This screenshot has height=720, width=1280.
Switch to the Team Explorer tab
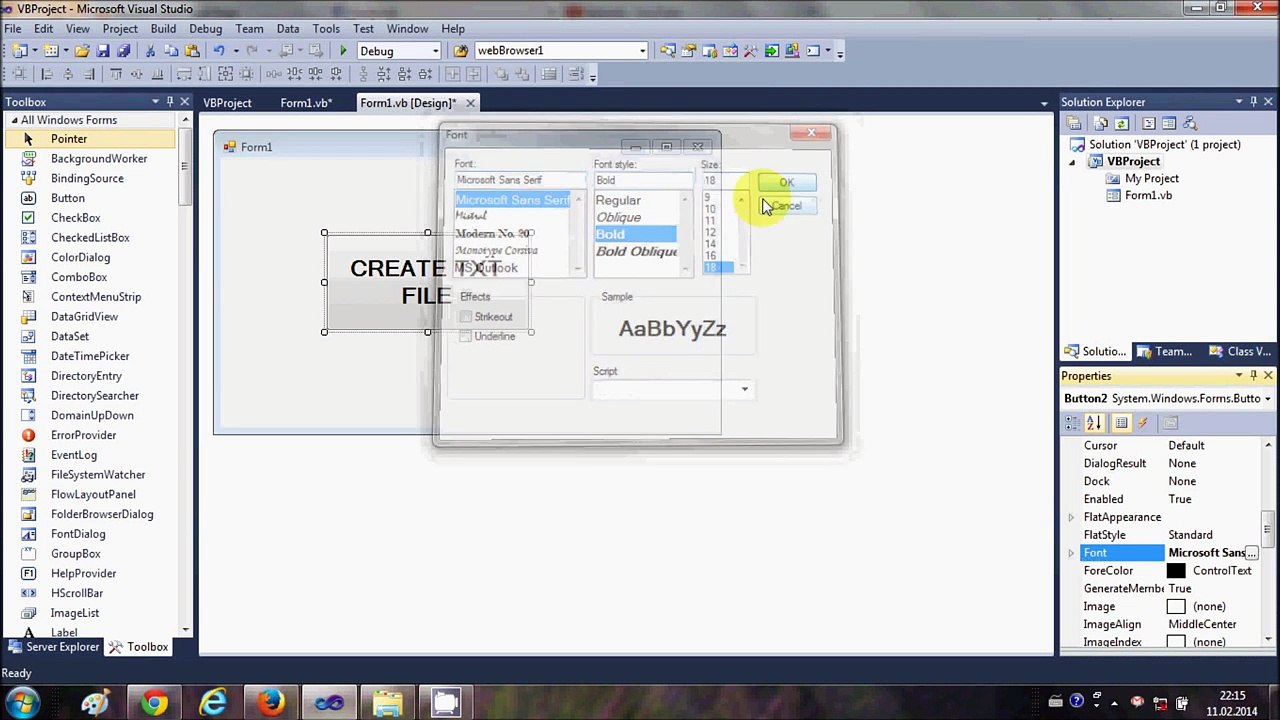click(x=1165, y=352)
